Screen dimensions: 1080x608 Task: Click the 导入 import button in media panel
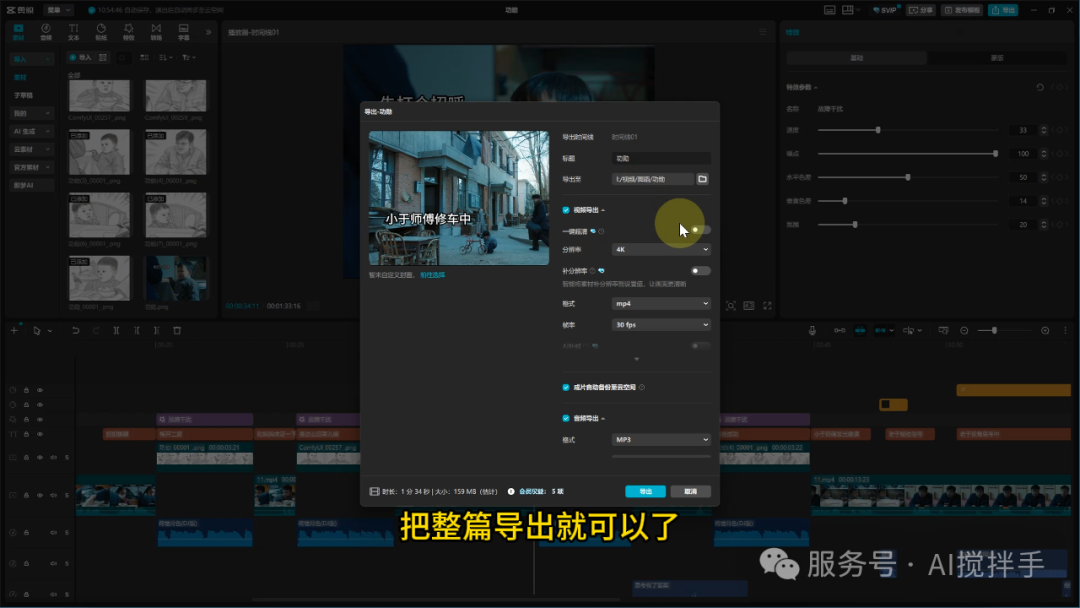coord(81,58)
